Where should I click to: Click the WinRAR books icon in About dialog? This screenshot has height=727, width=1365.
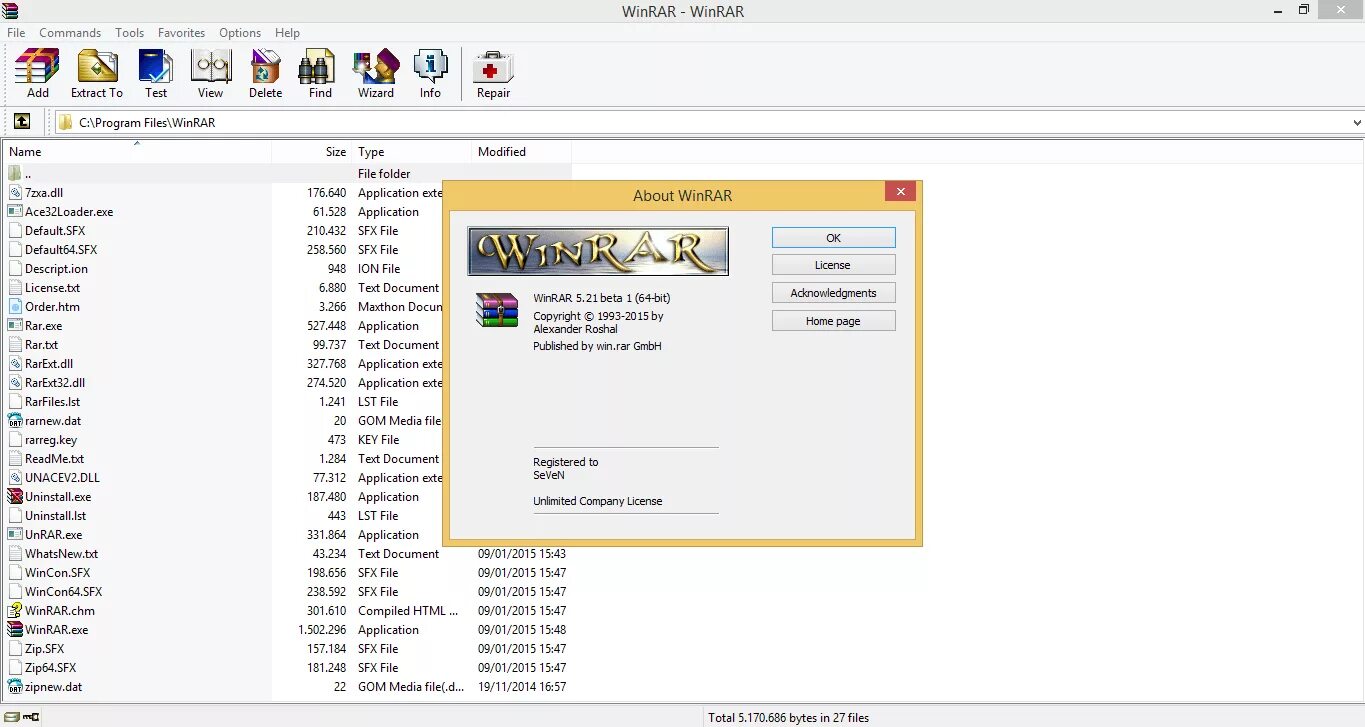coord(496,309)
